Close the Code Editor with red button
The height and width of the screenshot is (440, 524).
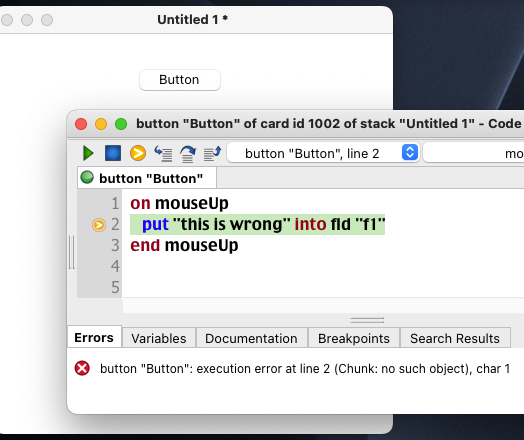coord(81,124)
